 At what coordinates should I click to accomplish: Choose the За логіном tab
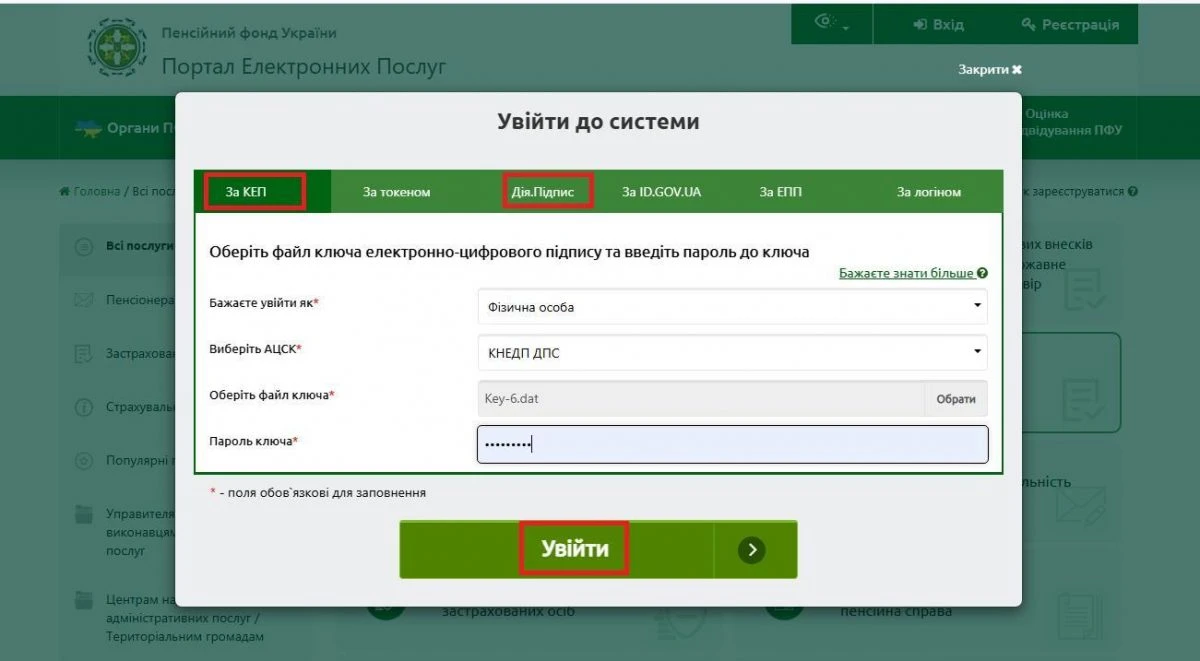pyautogui.click(x=928, y=192)
